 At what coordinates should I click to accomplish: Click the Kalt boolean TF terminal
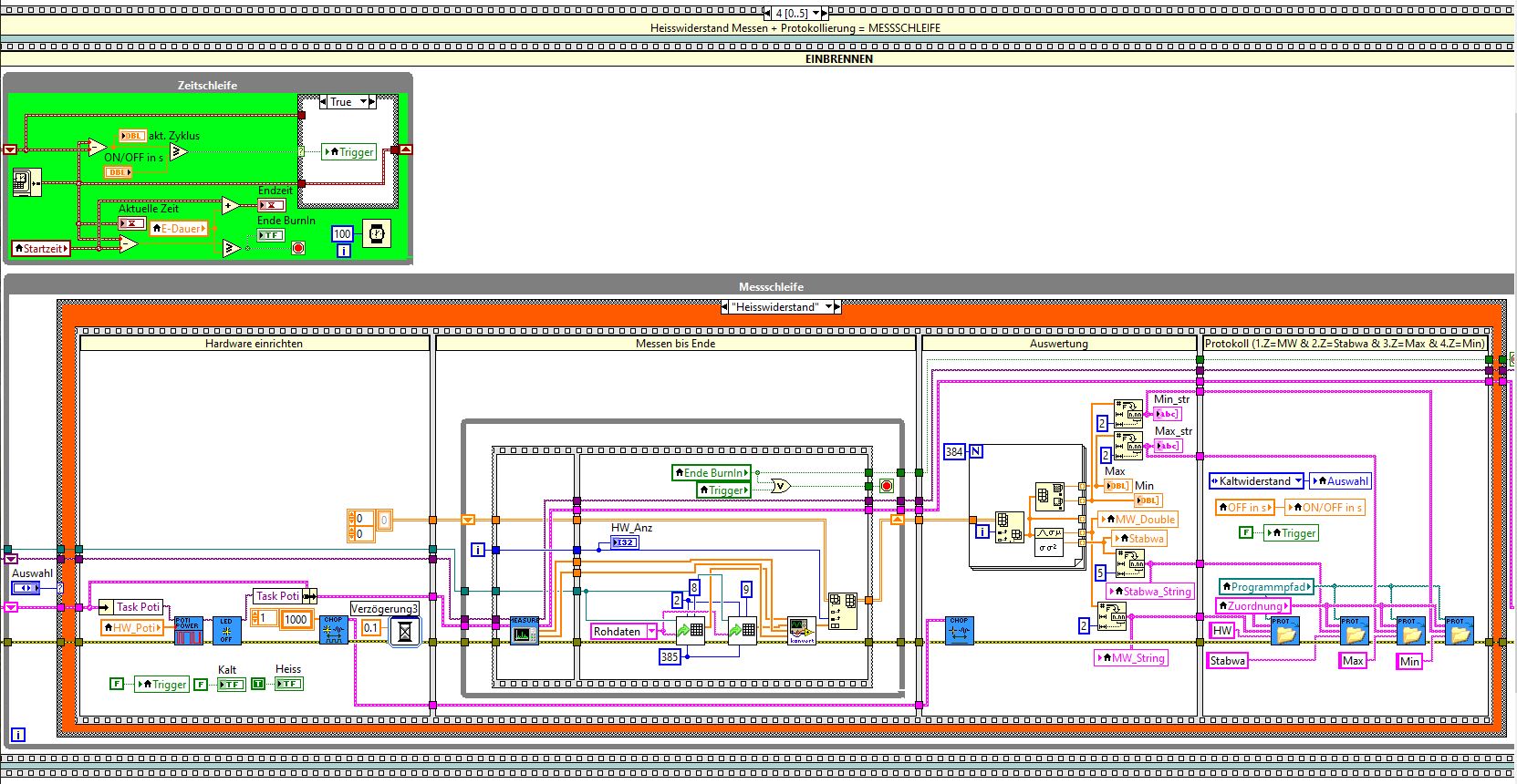(x=231, y=684)
